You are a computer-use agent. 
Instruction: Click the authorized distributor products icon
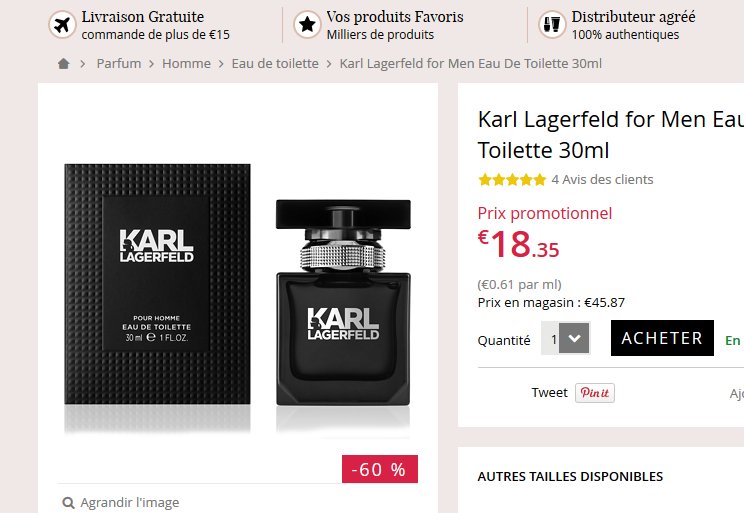[552, 25]
